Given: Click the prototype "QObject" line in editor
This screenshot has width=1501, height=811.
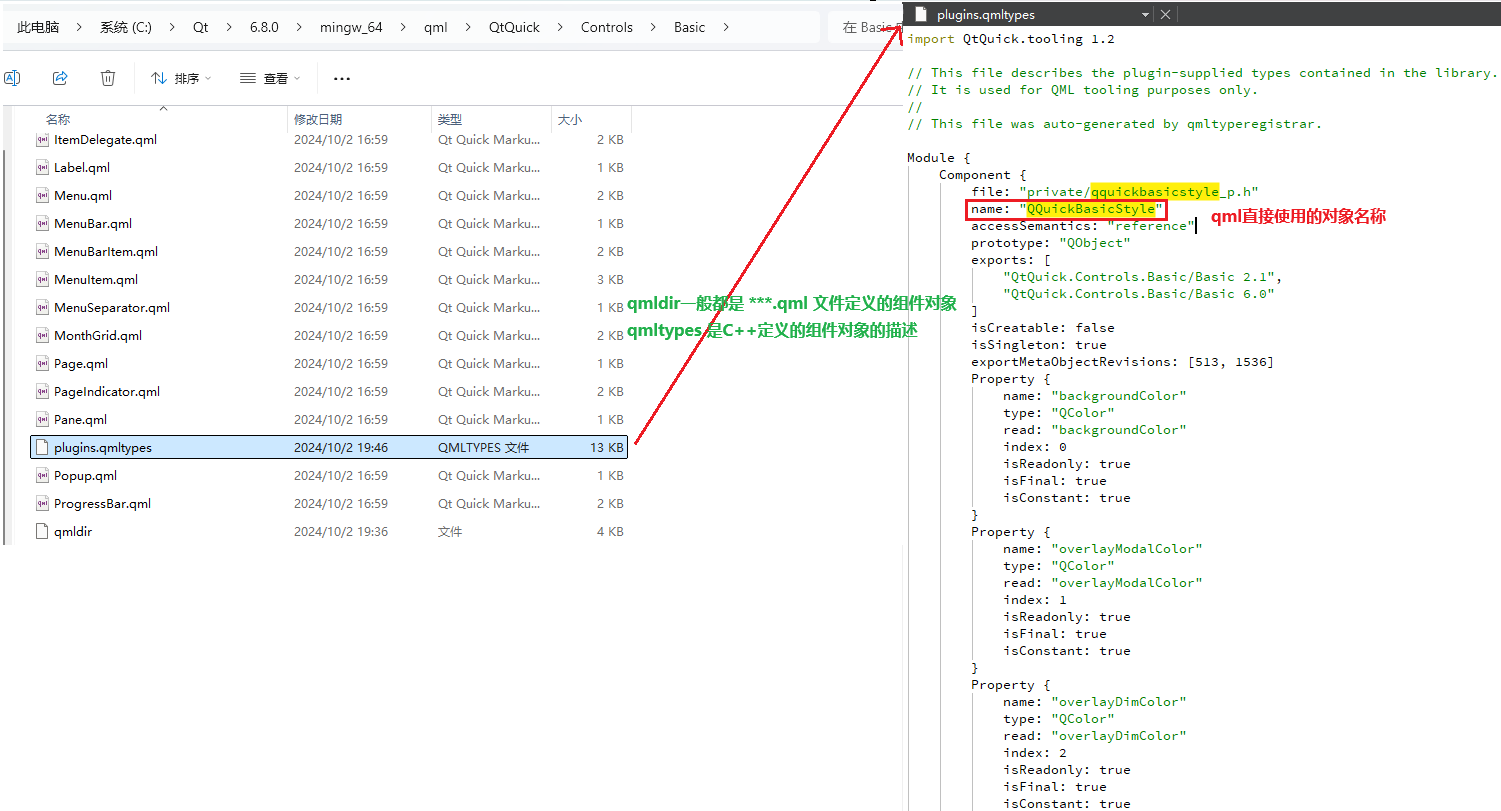Looking at the screenshot, I should [x=1051, y=243].
